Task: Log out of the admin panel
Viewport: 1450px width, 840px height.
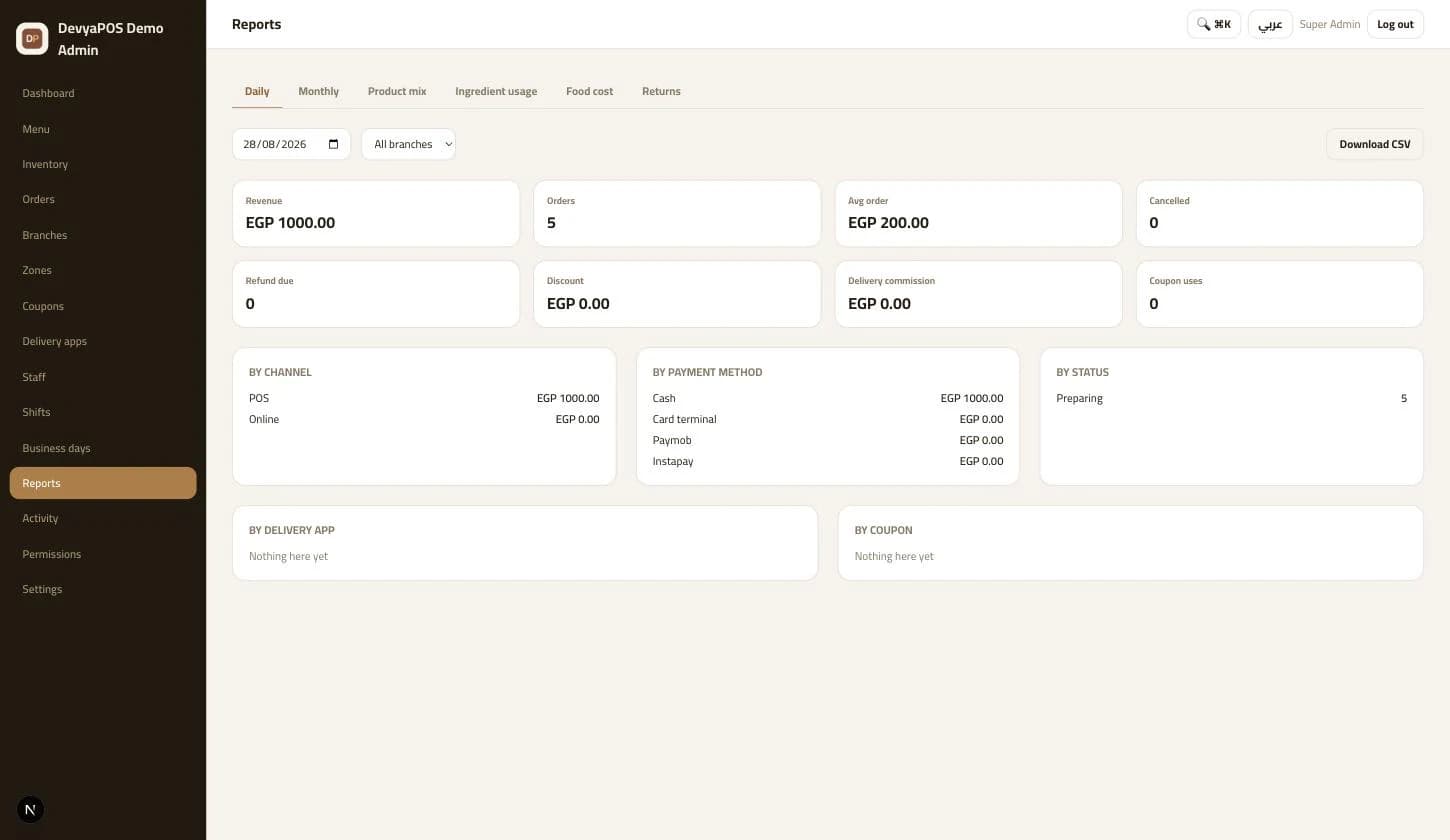Action: pyautogui.click(x=1395, y=24)
